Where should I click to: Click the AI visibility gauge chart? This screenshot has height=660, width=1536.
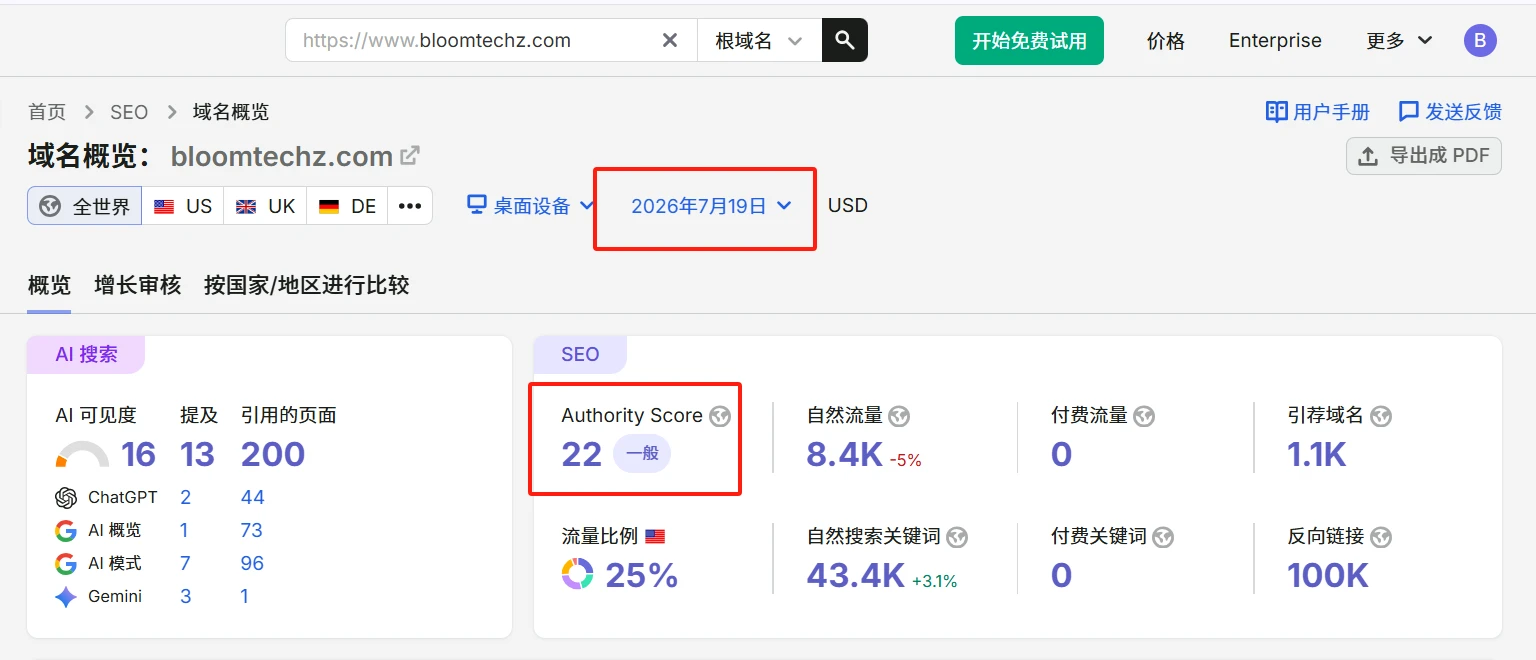[x=82, y=455]
